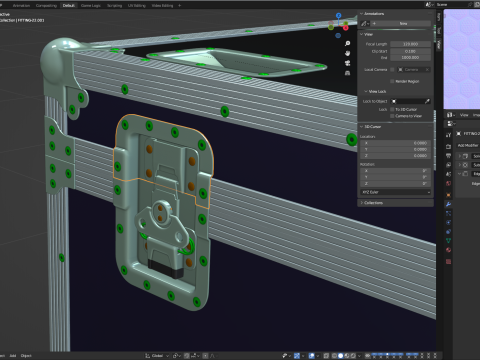
Task: Select solid viewport shading icon
Action: [x=340, y=356]
